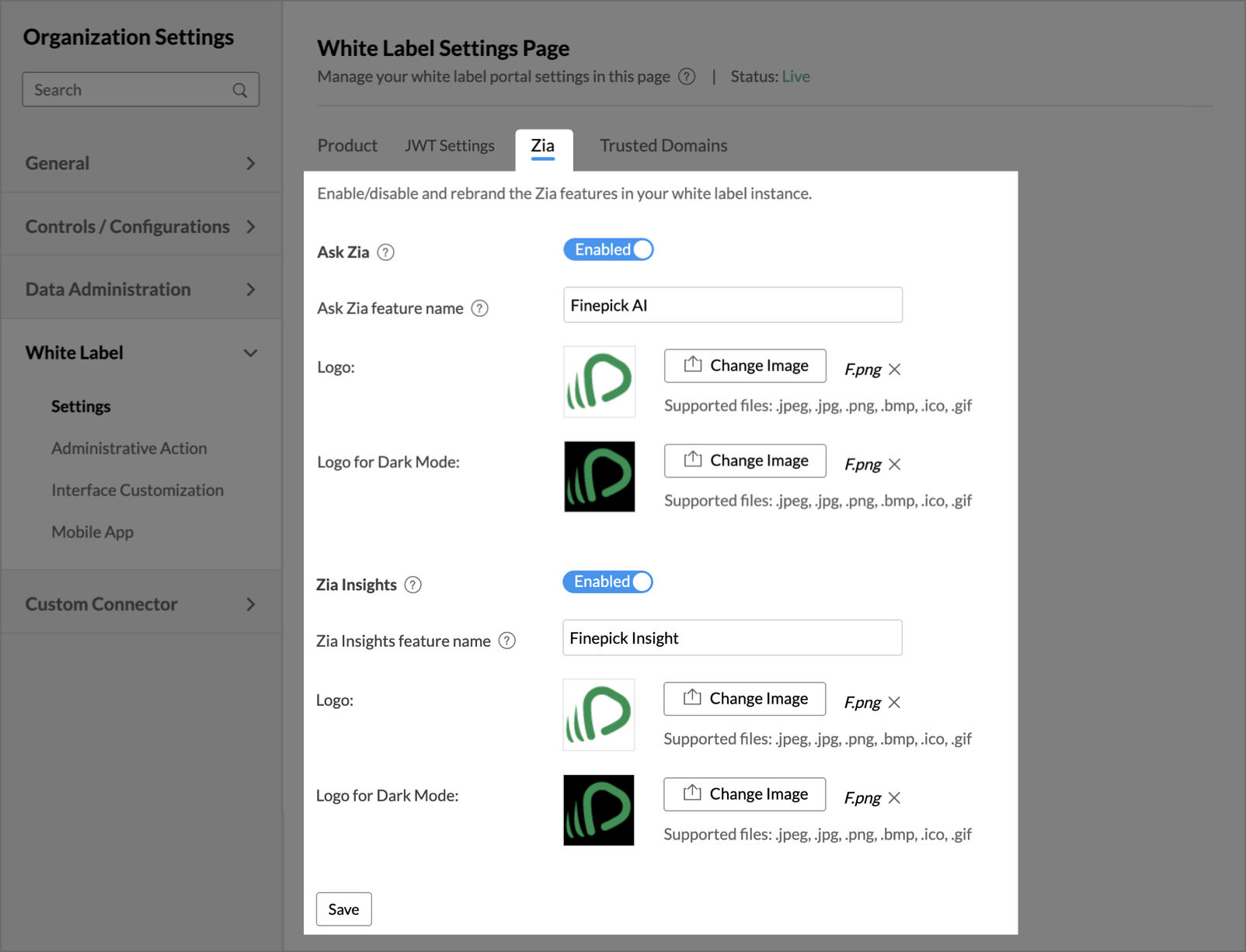Turn off the Zia Insights toggle
This screenshot has height=952, width=1246.
tap(607, 582)
